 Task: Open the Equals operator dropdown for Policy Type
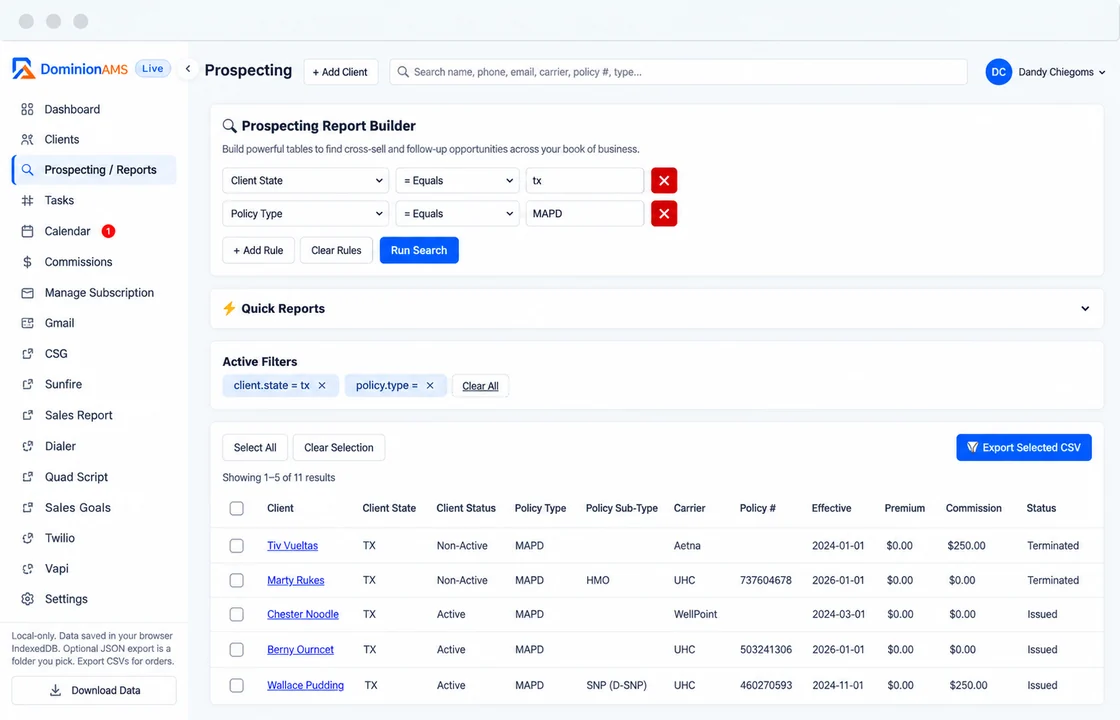click(x=457, y=214)
